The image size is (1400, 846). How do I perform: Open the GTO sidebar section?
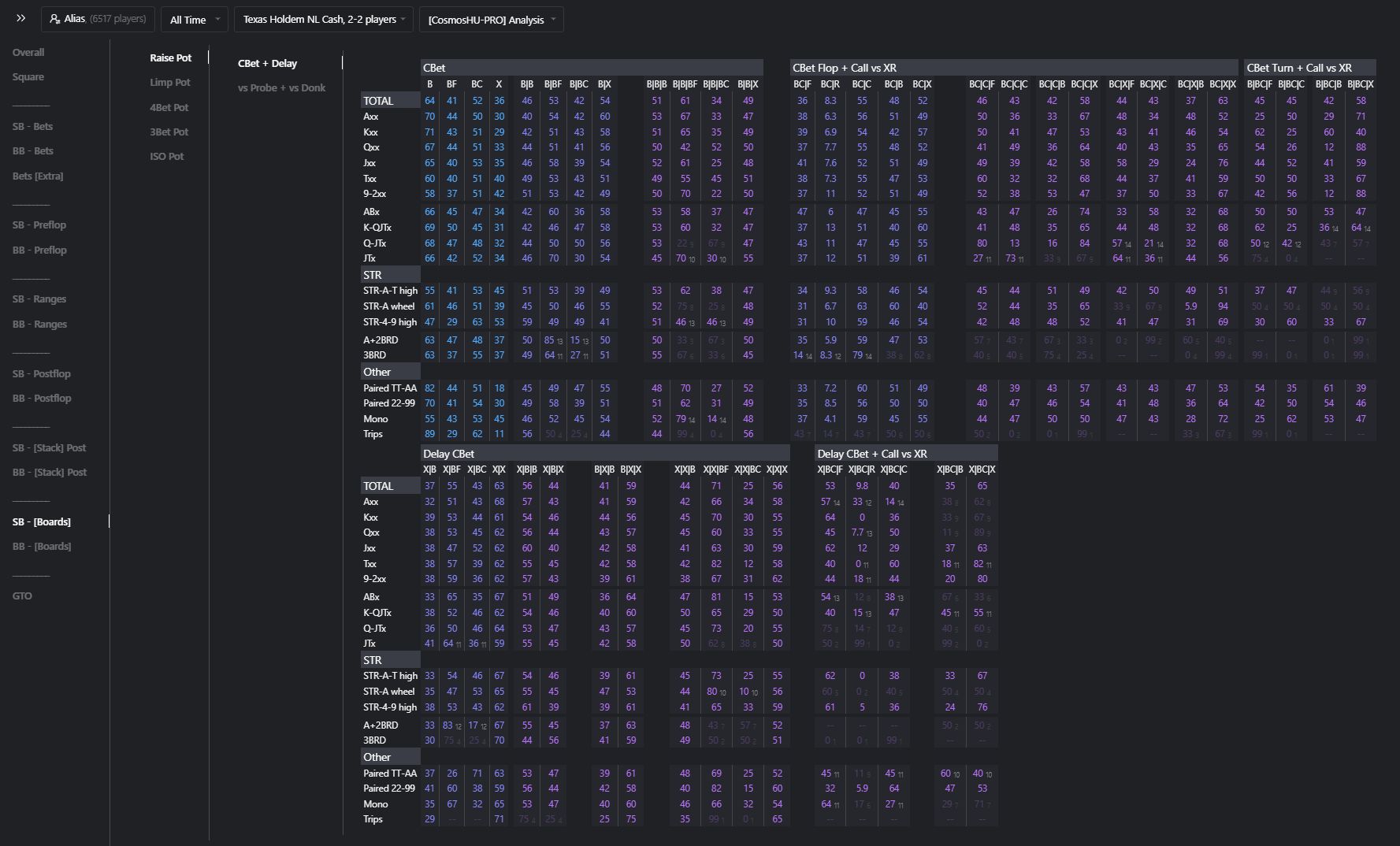(22, 596)
